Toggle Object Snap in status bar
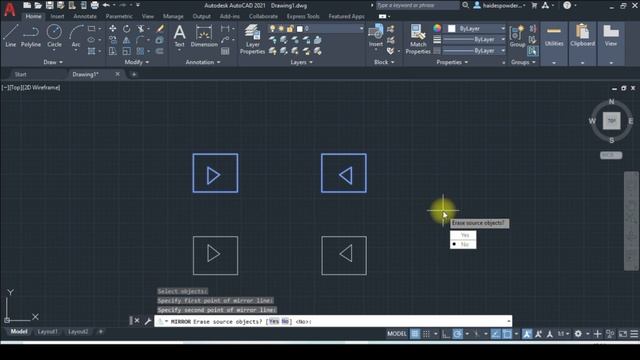This screenshot has width=640, height=360. [x=507, y=334]
